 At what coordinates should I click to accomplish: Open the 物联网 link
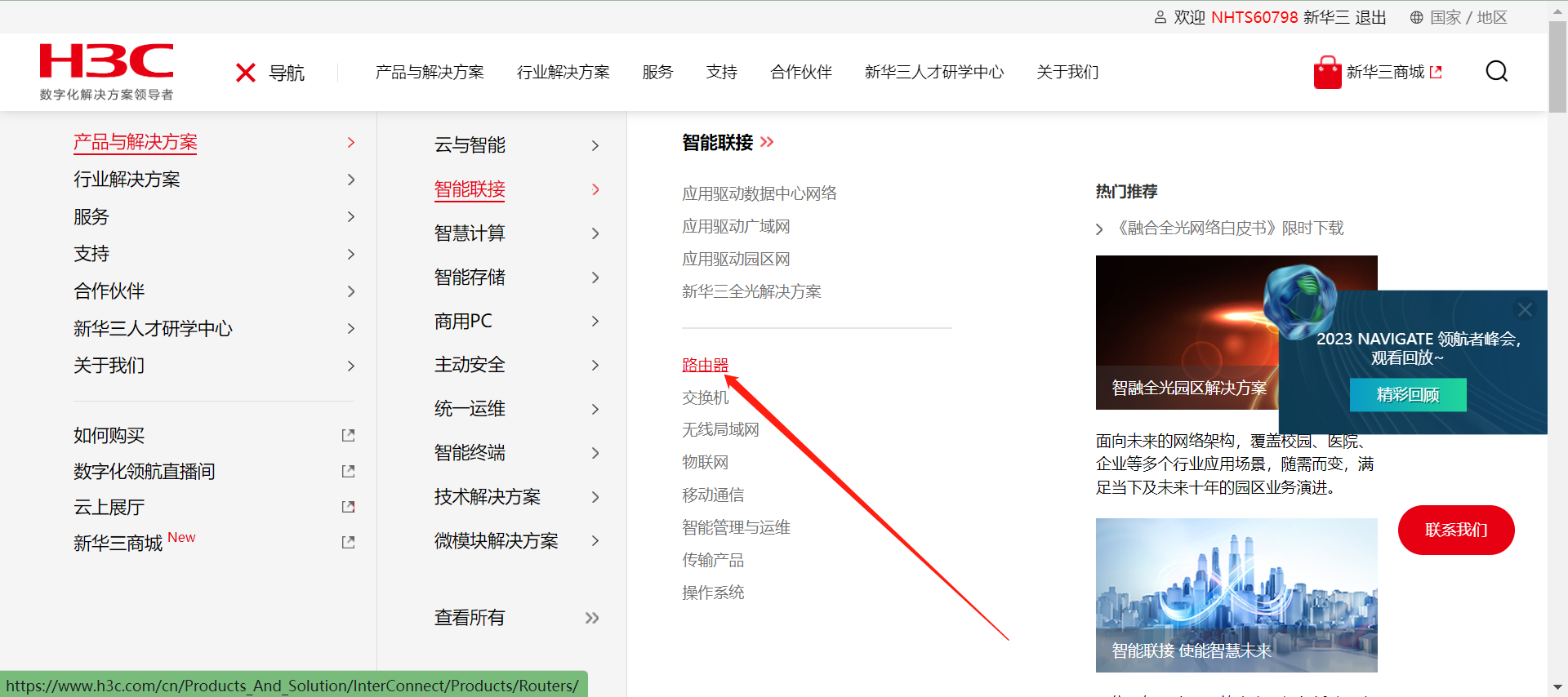pos(706,462)
